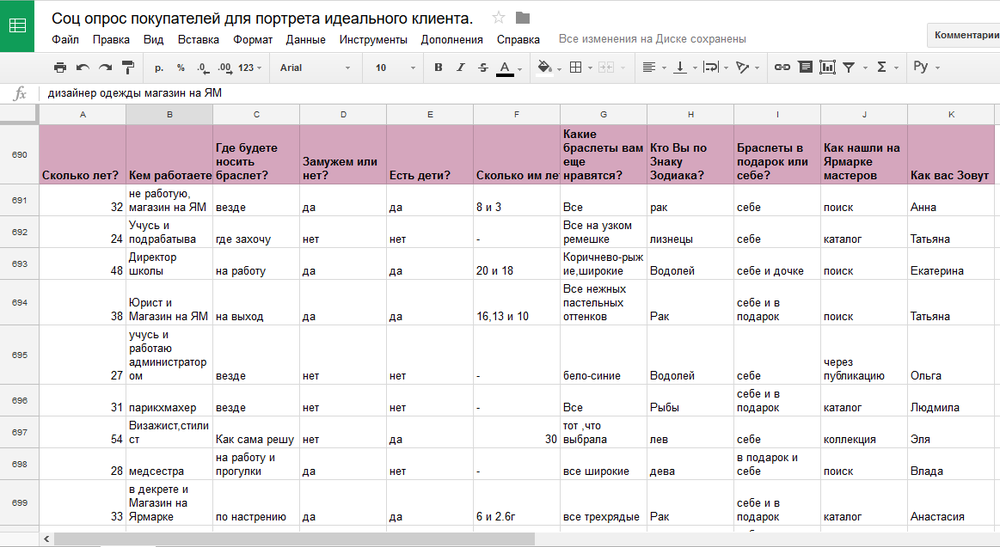Insert a link using the chain icon
Screen dimensions: 1000x547
pos(782,68)
